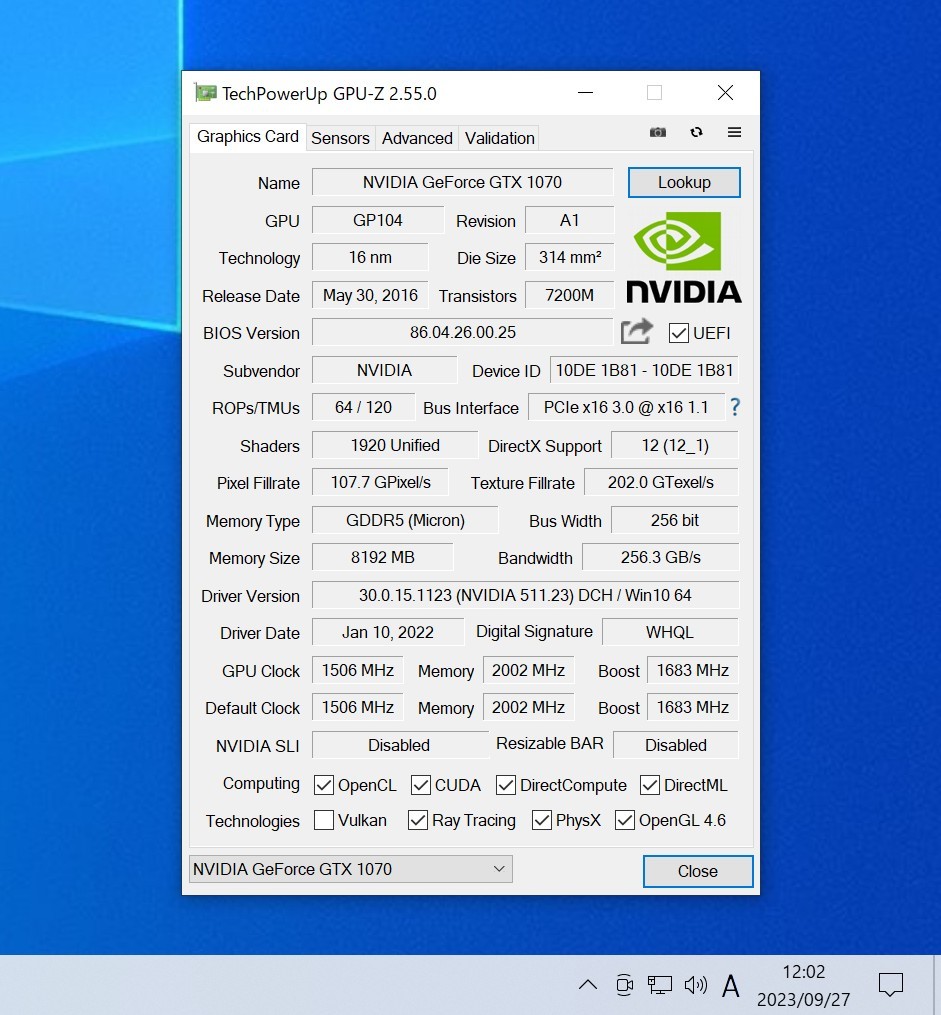
Task: Click the Bus Interface PCIe x16 3.0 field
Action: (x=626, y=407)
